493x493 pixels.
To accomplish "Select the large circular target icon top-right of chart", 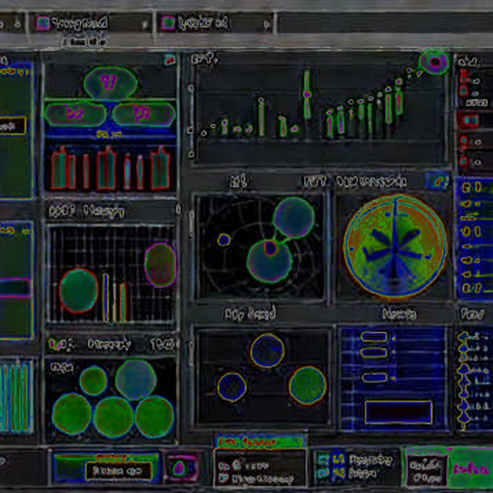I will (x=434, y=62).
